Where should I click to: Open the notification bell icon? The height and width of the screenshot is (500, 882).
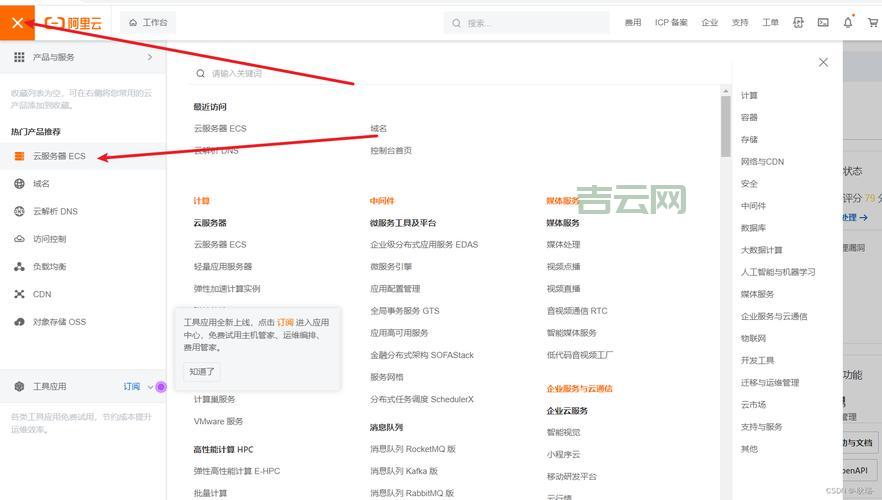click(848, 22)
